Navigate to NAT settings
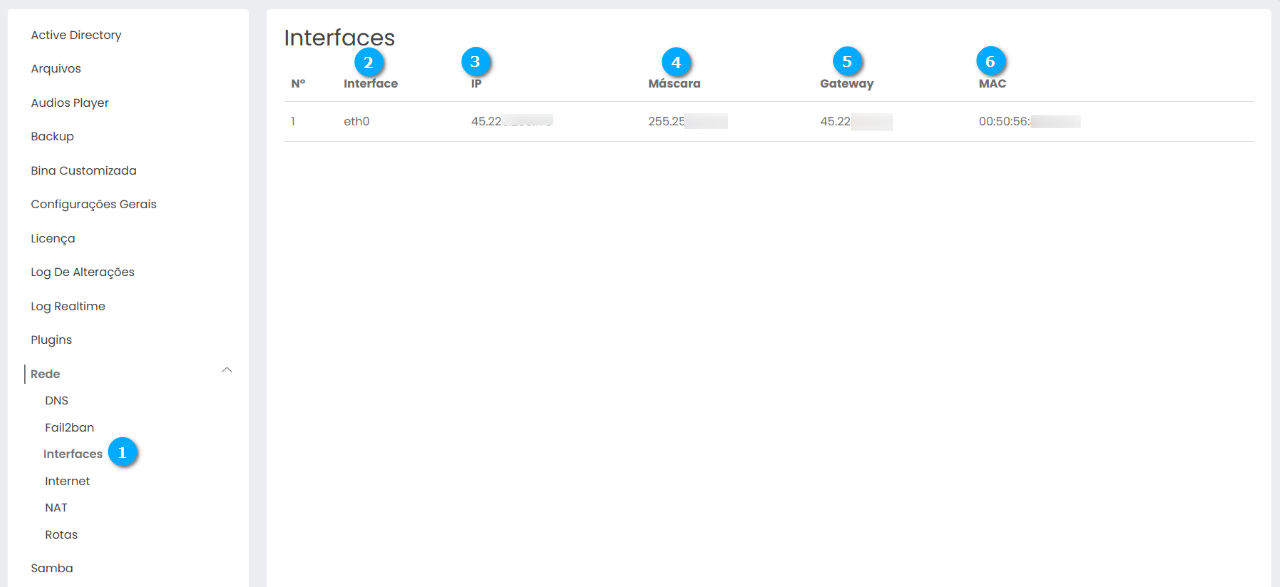Image resolution: width=1280 pixels, height=587 pixels. coord(56,508)
